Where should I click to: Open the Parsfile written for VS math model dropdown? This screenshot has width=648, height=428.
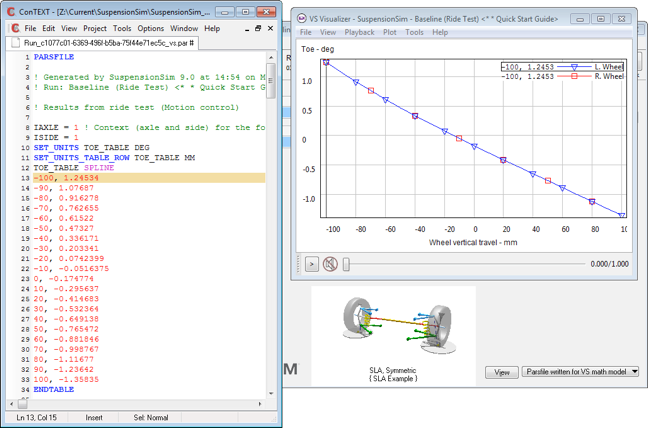[580, 372]
